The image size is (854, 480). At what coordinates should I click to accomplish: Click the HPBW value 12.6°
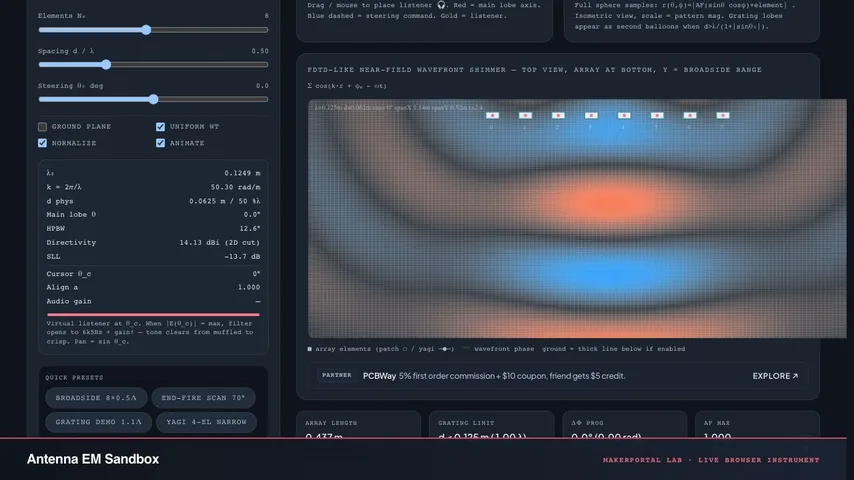coord(249,228)
